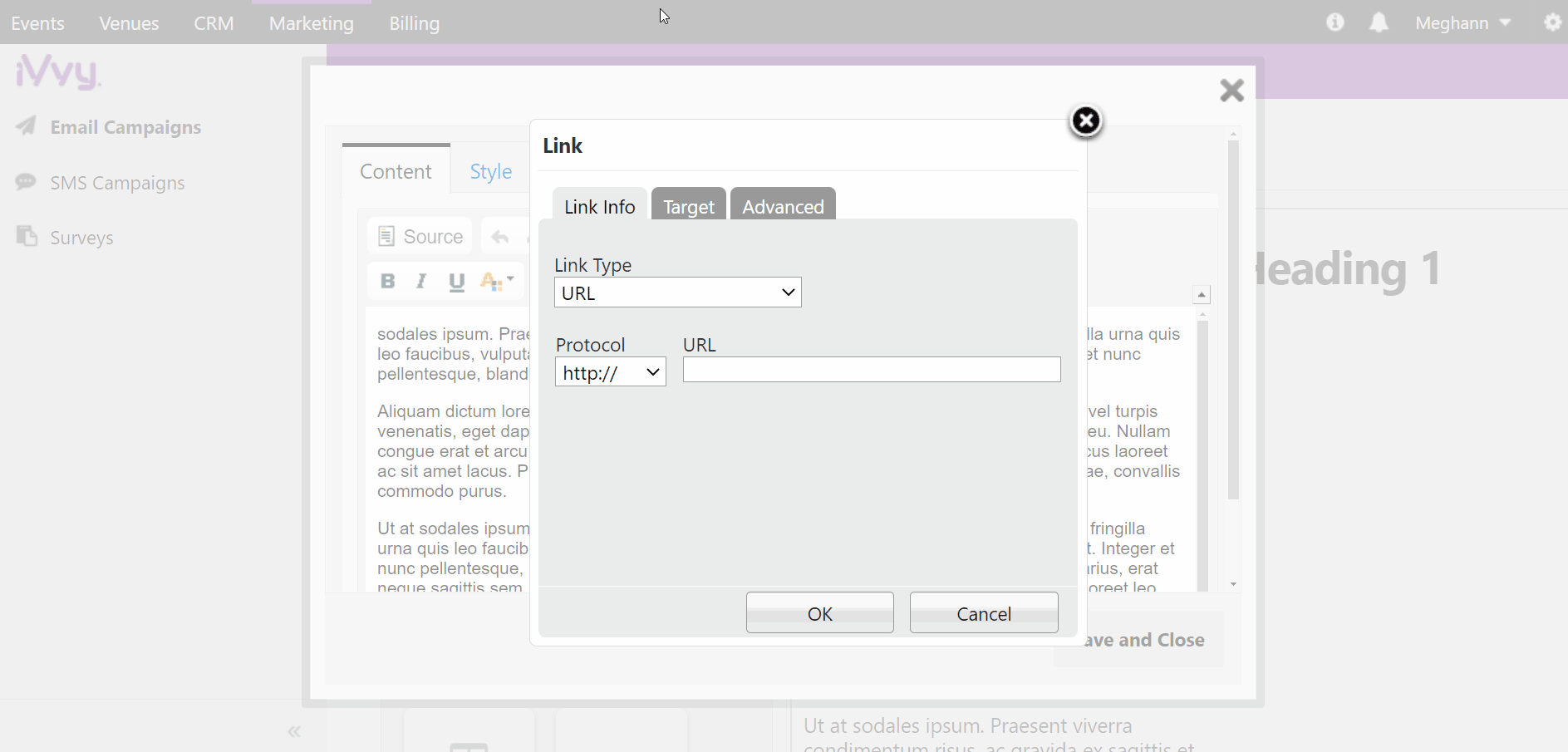The width and height of the screenshot is (1568, 752).
Task: Focus the URL input field
Action: [872, 370]
